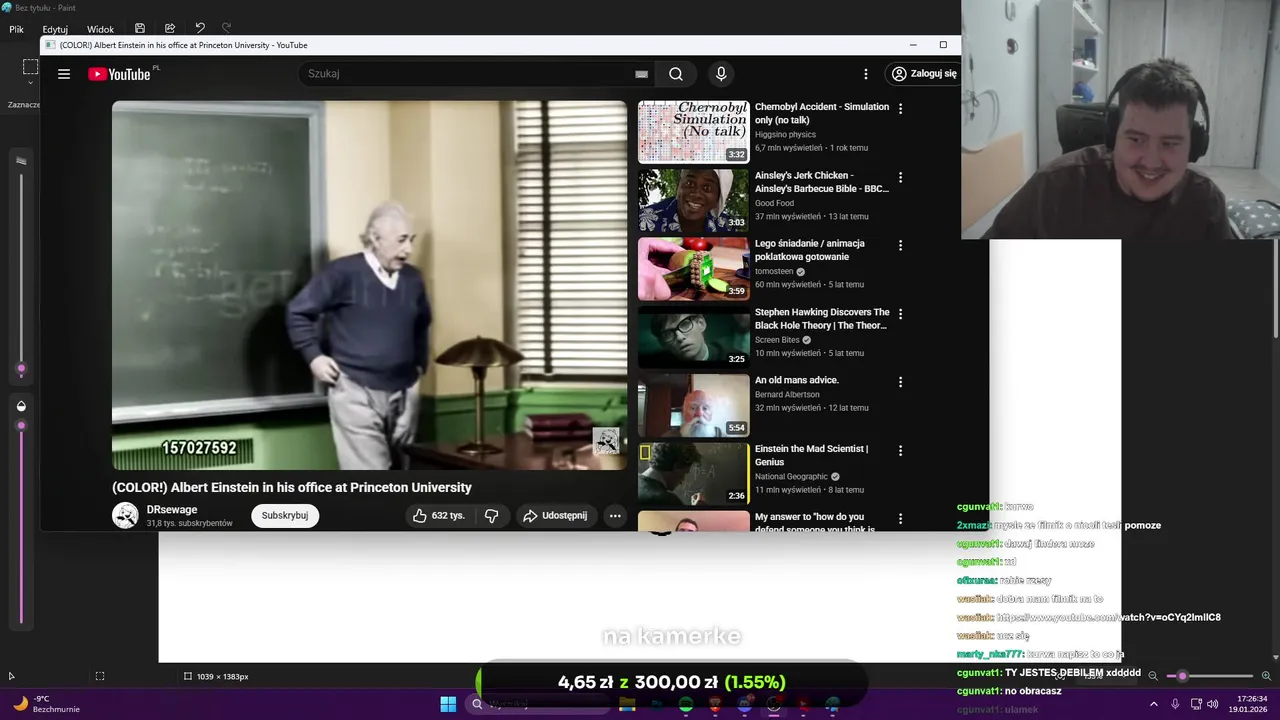Open Windows Start button
Screen dimensions: 1280x720
pos(448,704)
